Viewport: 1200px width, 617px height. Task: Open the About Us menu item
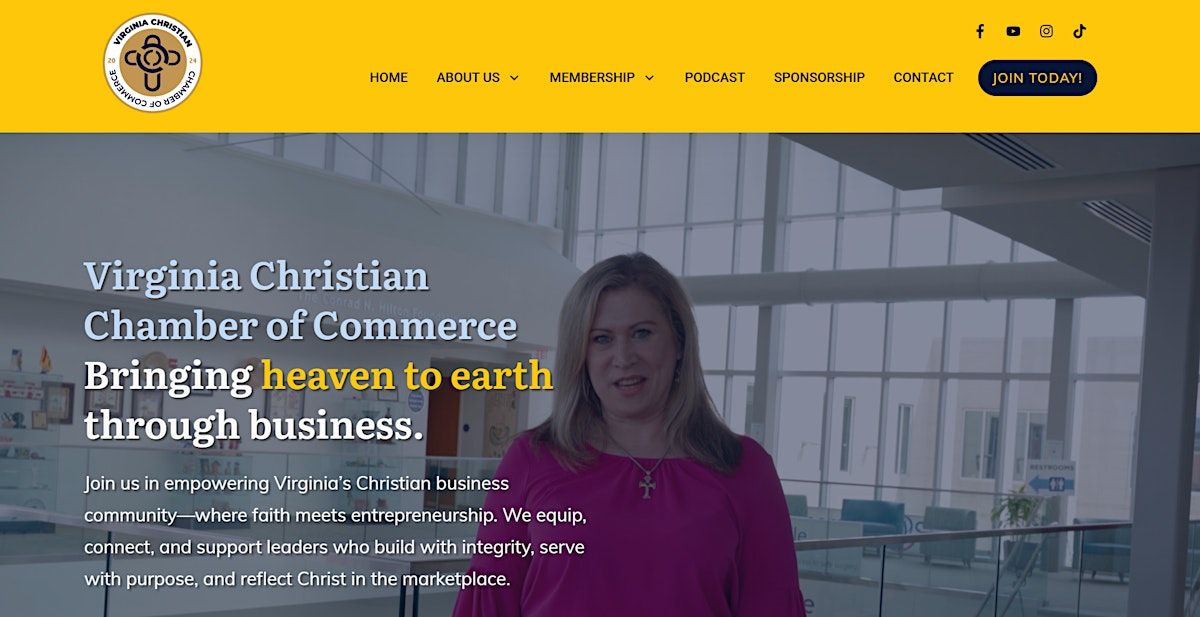(468, 77)
